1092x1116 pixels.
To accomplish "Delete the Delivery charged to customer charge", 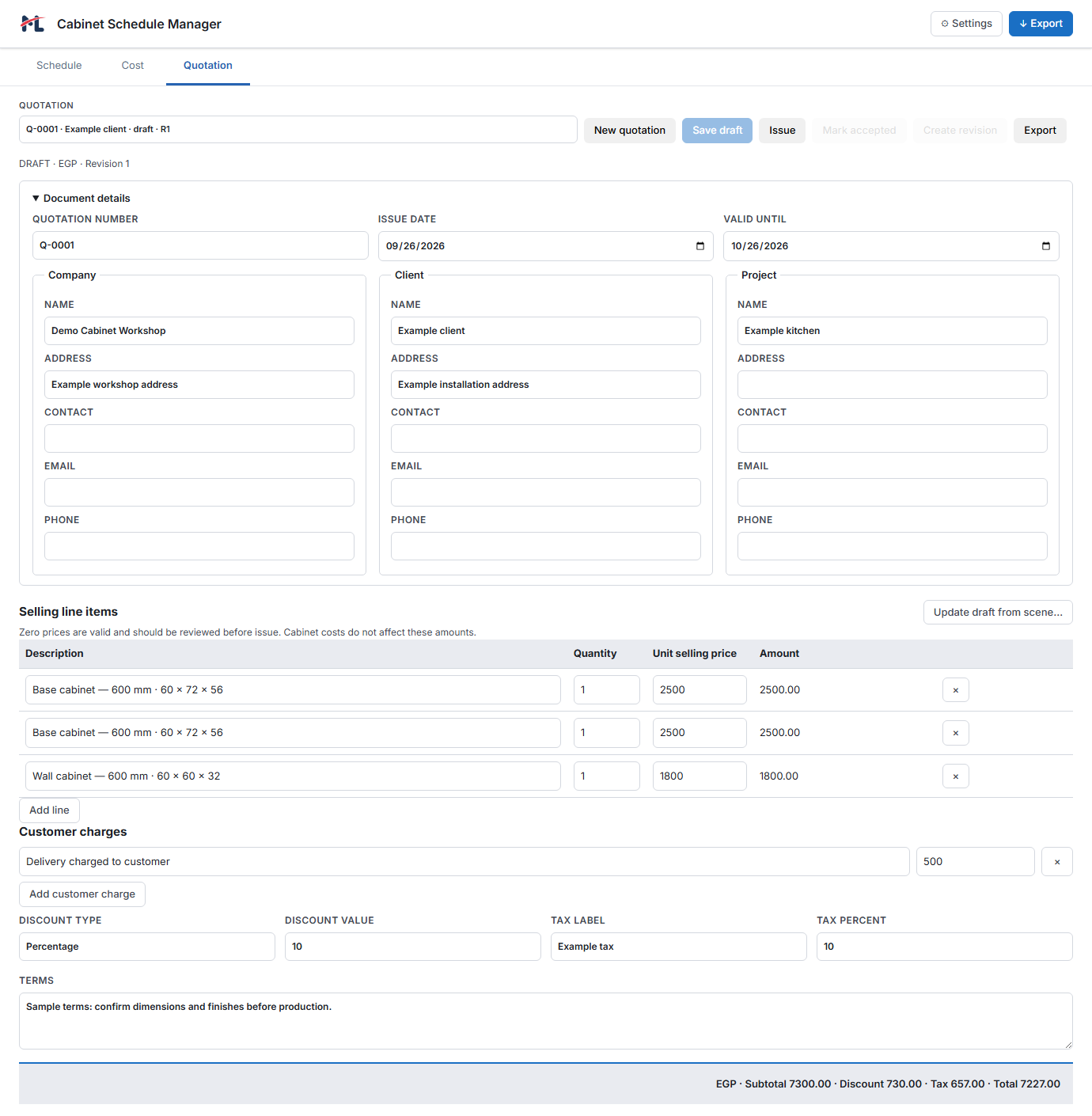I will tap(1057, 862).
